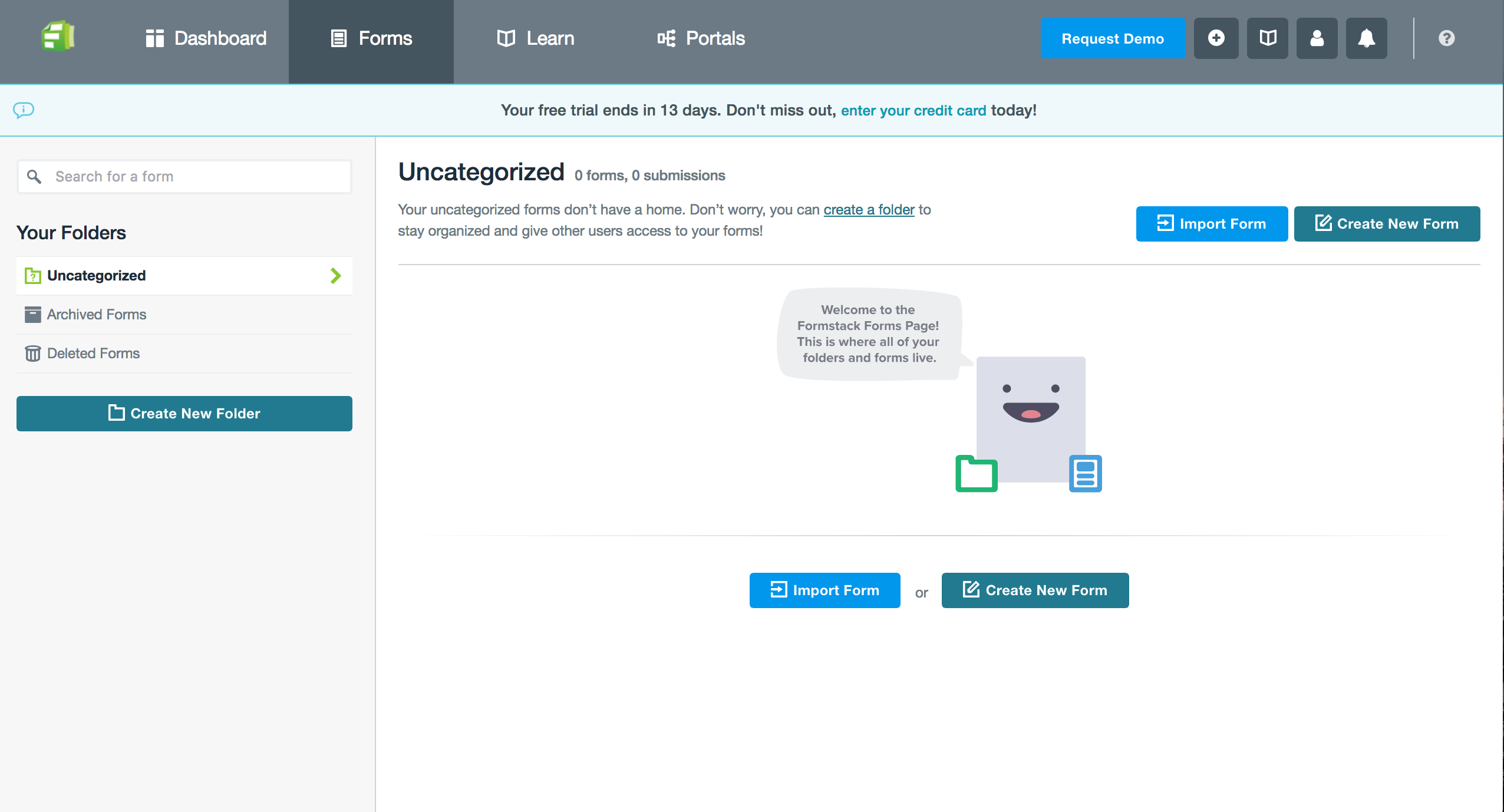Click the Archived Forms box icon
Viewport: 1504px width, 812px height.
(x=32, y=315)
